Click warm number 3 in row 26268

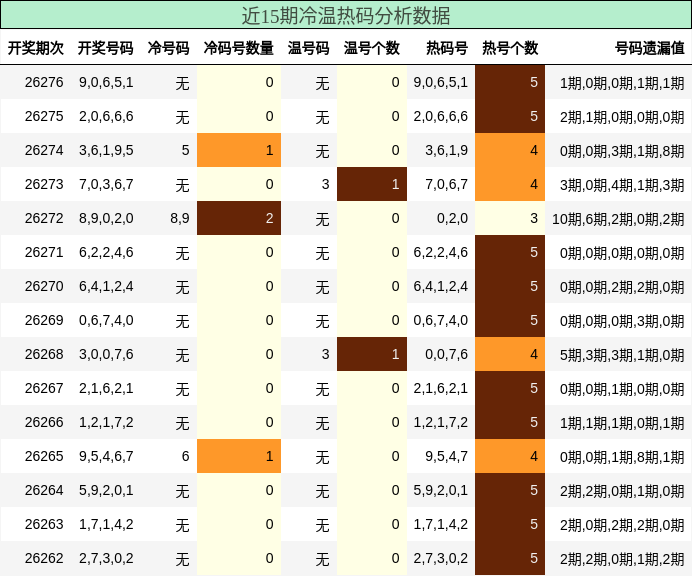326,354
